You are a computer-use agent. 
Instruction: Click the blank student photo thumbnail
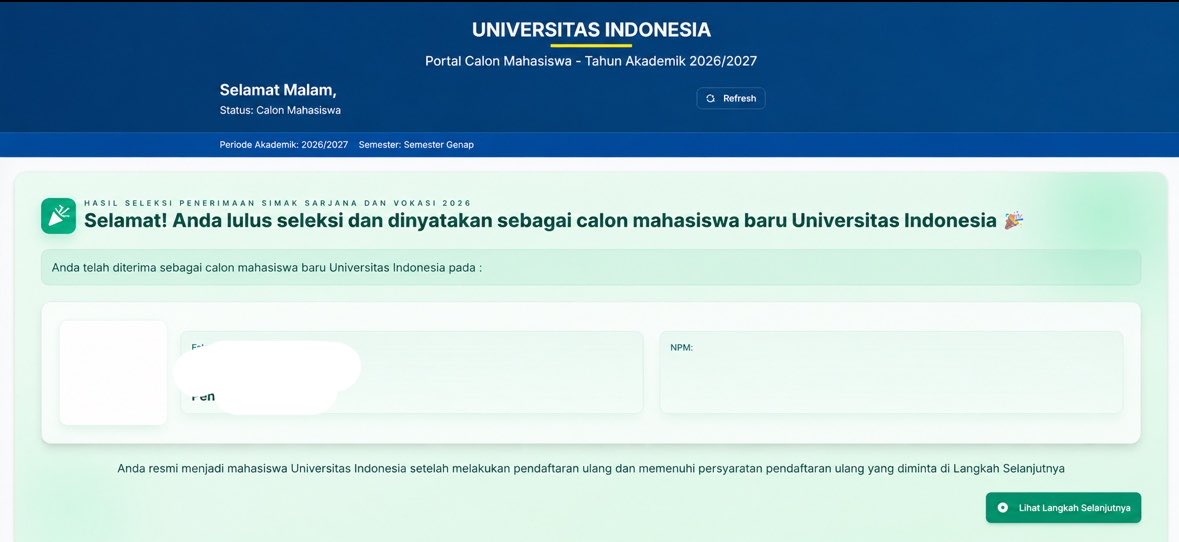(x=114, y=373)
